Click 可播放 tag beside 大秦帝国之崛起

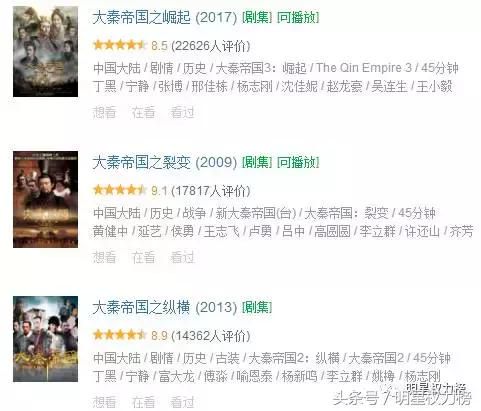click(x=298, y=18)
